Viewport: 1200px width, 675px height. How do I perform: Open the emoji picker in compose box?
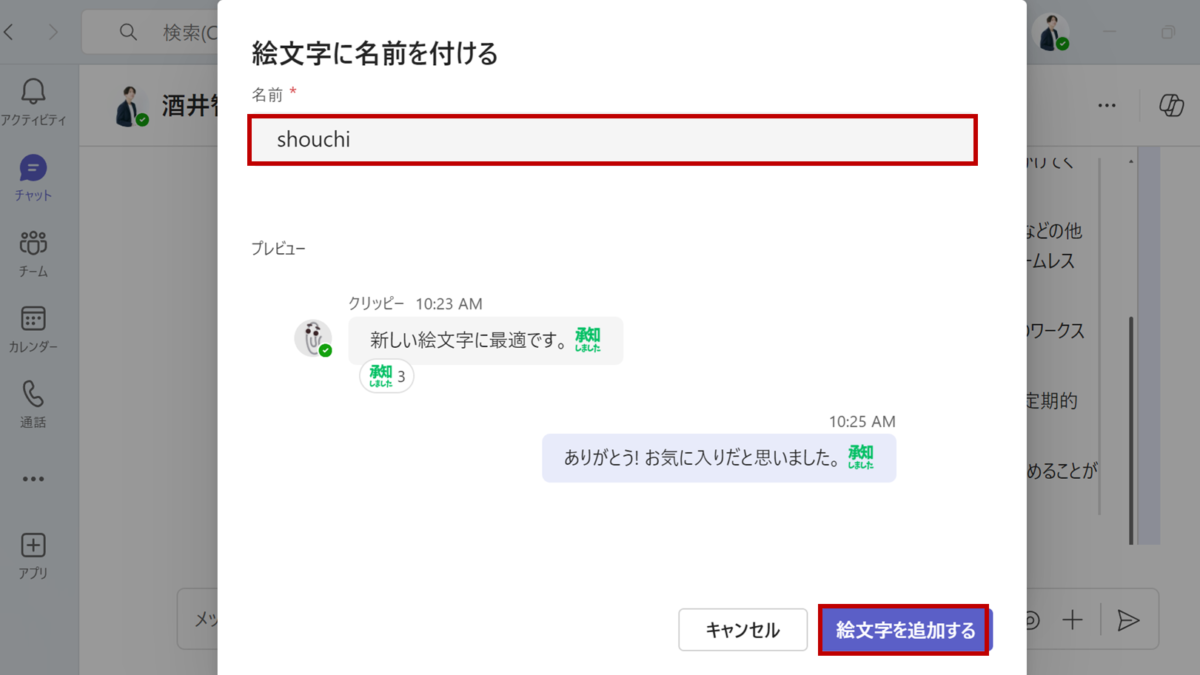pos(1030,619)
